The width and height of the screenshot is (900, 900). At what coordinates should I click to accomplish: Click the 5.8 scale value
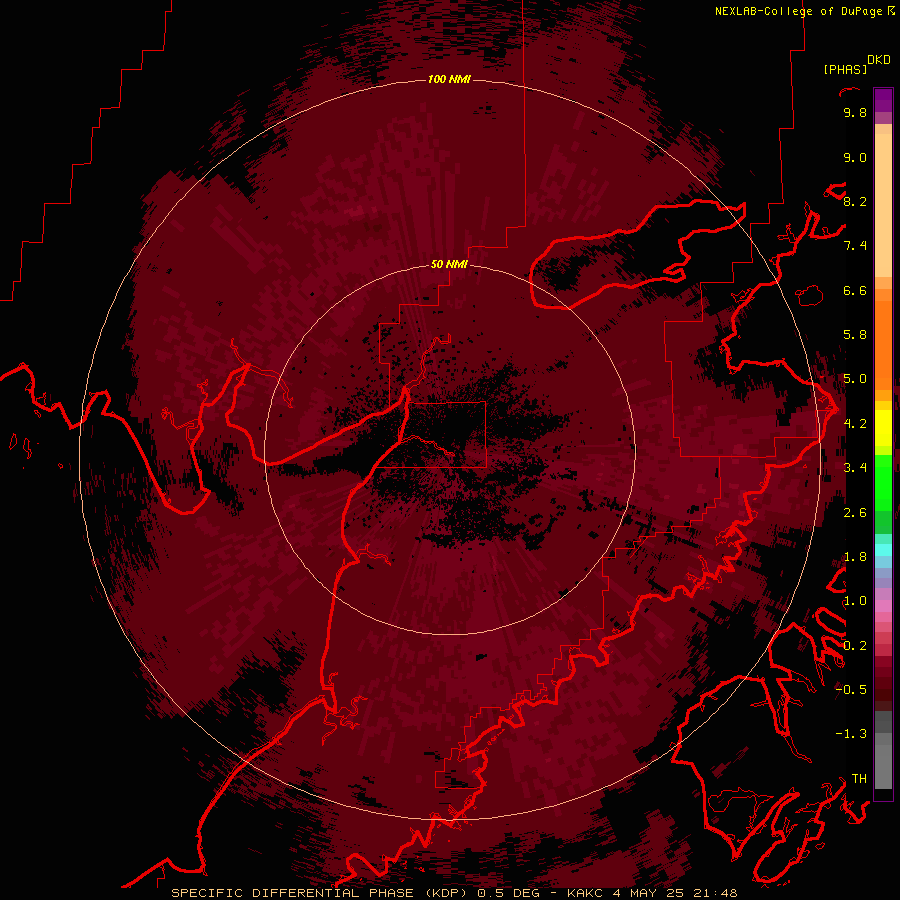[855, 335]
